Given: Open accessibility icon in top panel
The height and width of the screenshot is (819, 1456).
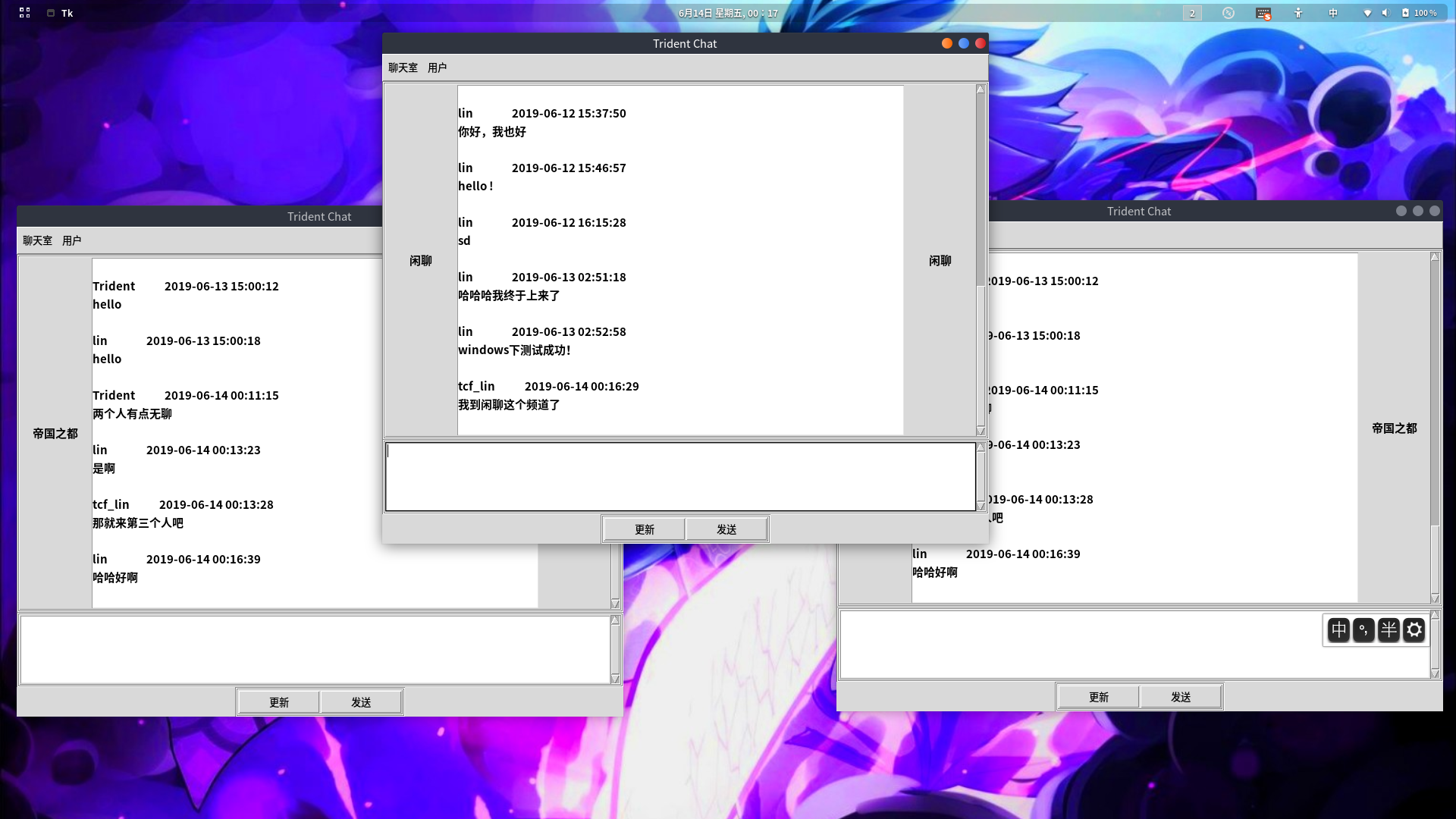Looking at the screenshot, I should tap(1298, 13).
